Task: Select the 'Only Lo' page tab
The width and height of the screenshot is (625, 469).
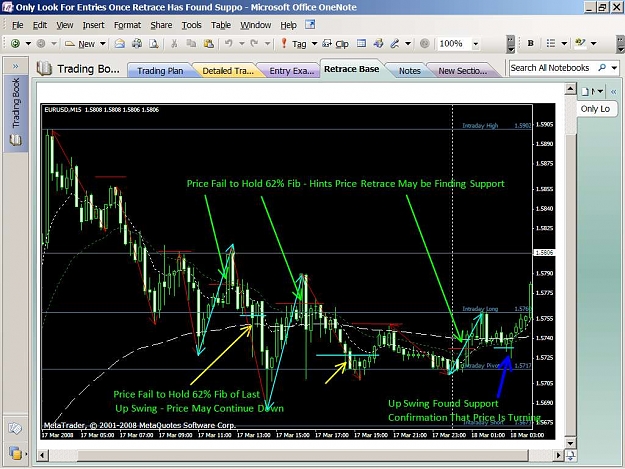Action: pos(595,109)
